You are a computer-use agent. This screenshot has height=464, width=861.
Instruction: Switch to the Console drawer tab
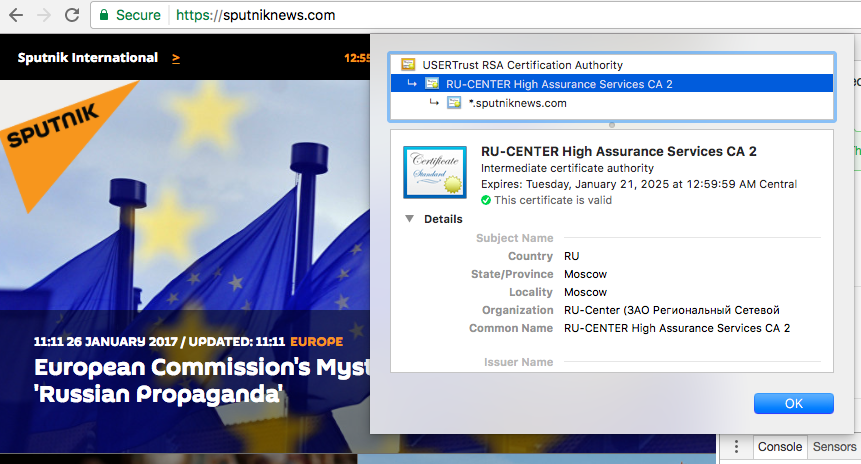(779, 447)
